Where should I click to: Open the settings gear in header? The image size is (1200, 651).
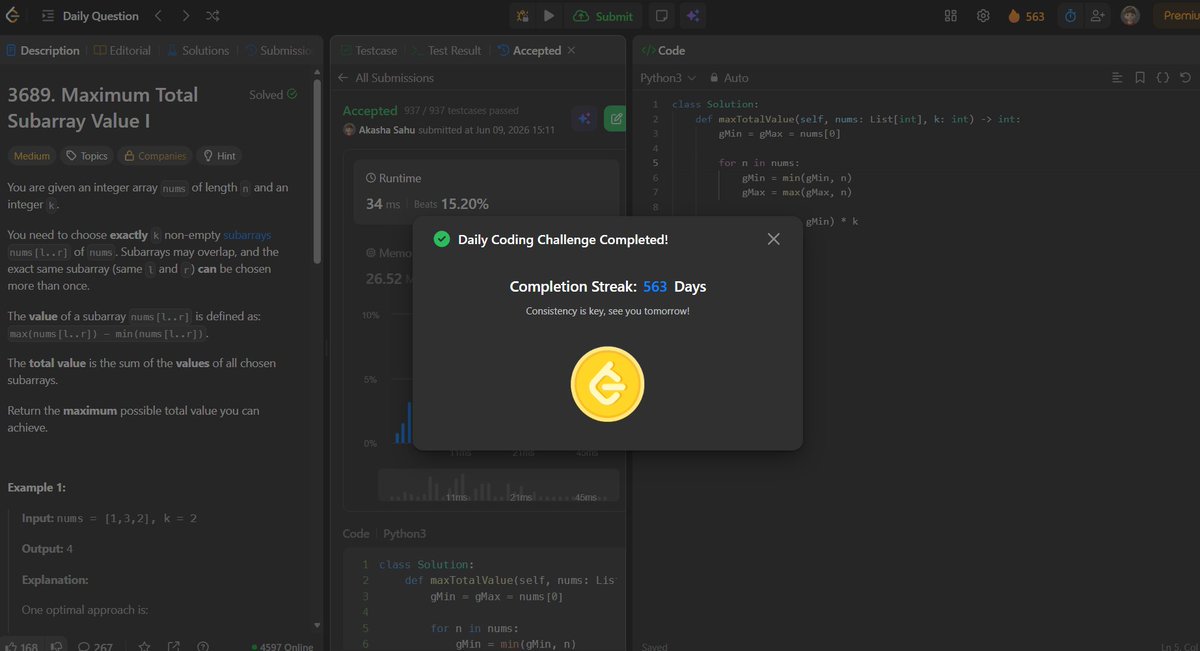(983, 16)
